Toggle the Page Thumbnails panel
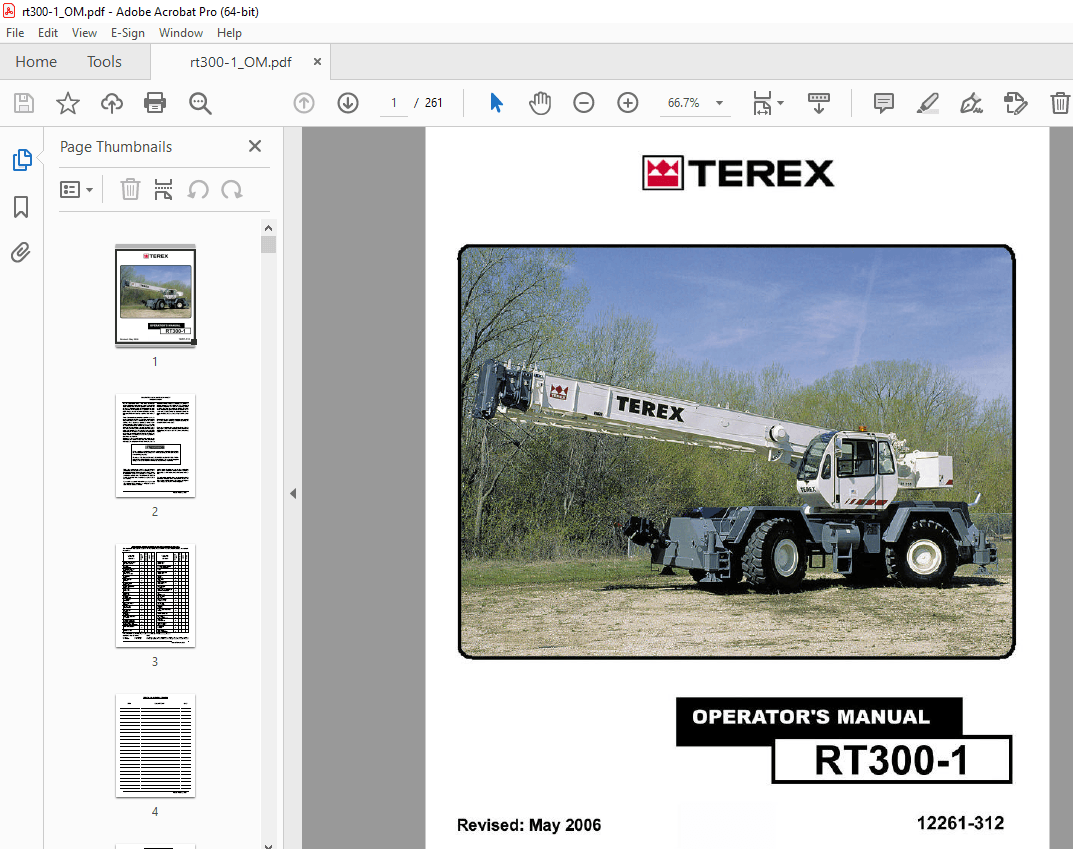Image resolution: width=1073 pixels, height=849 pixels. (x=20, y=160)
